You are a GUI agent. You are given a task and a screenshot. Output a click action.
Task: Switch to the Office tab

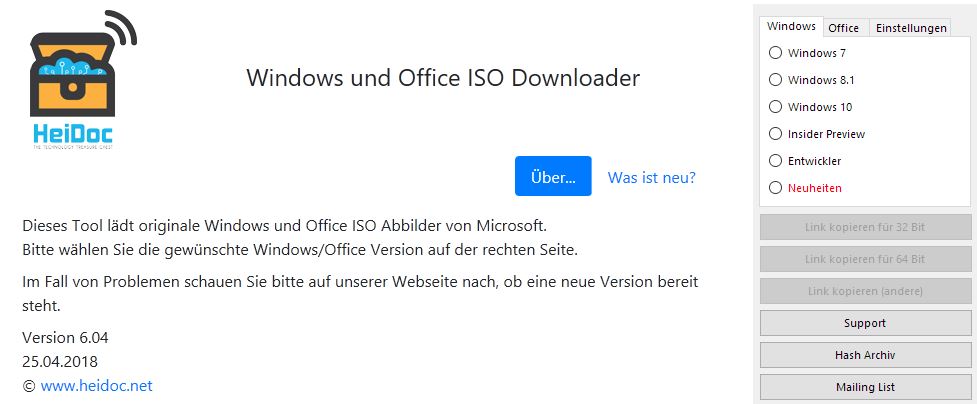pos(844,28)
